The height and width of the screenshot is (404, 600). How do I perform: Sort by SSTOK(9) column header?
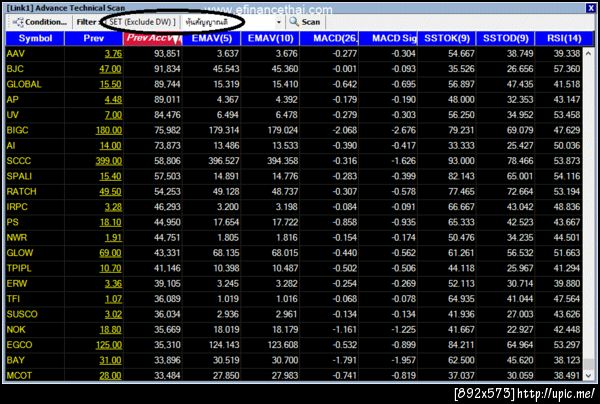pyautogui.click(x=447, y=38)
